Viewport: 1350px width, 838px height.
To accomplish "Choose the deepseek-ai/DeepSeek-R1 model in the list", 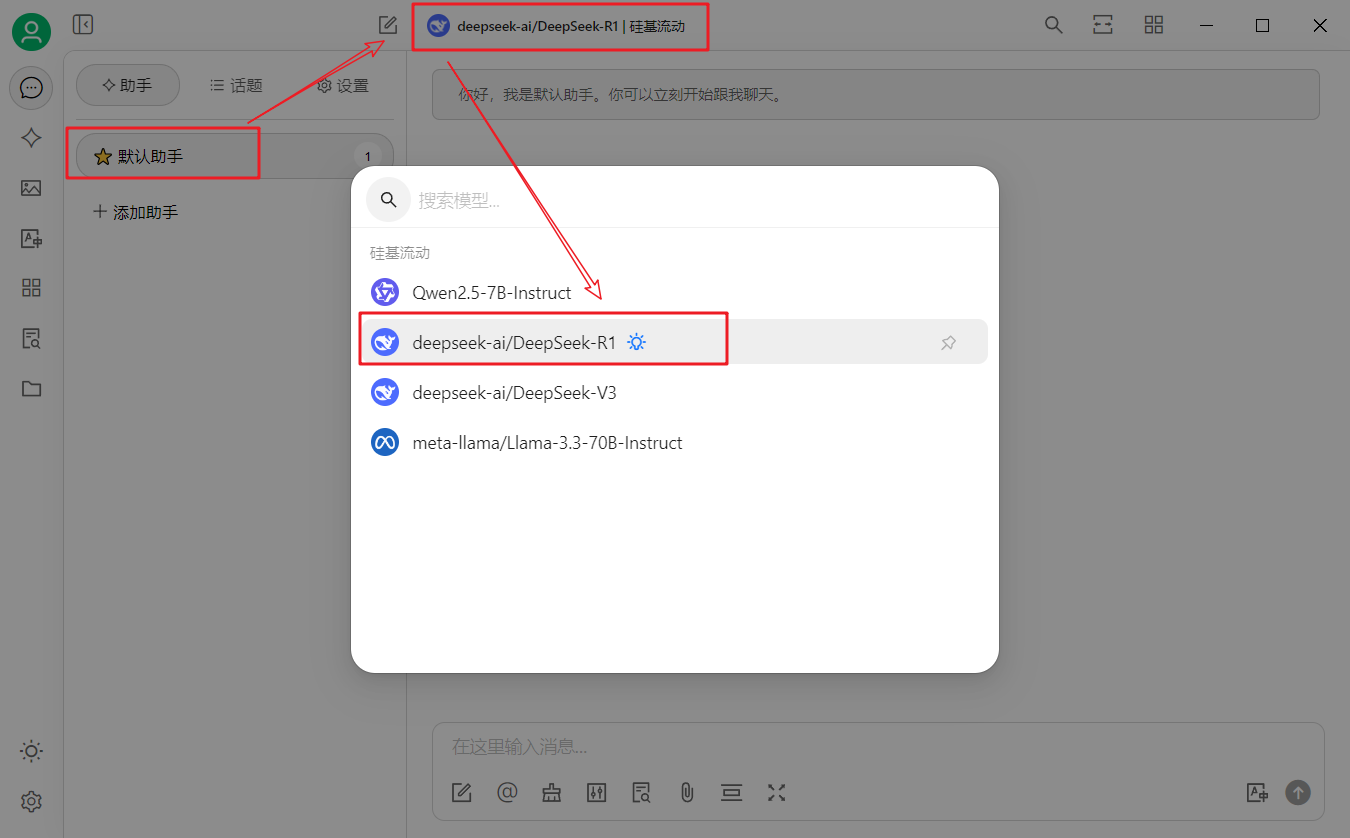I will point(675,342).
